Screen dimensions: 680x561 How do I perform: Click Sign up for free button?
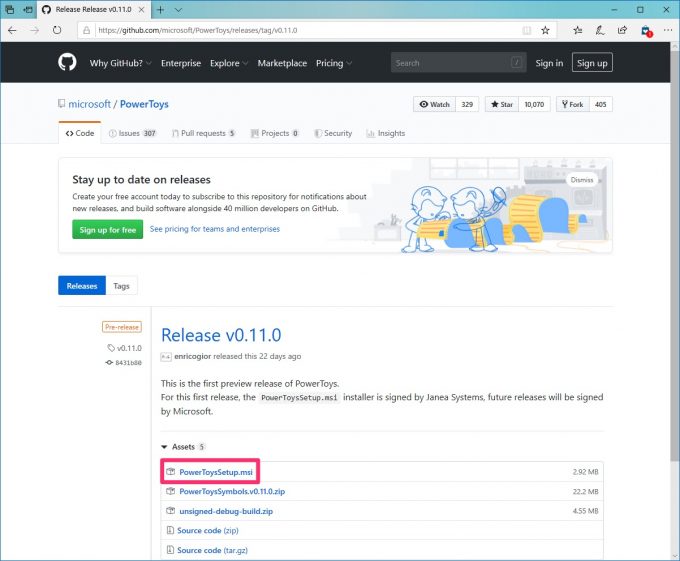point(108,230)
